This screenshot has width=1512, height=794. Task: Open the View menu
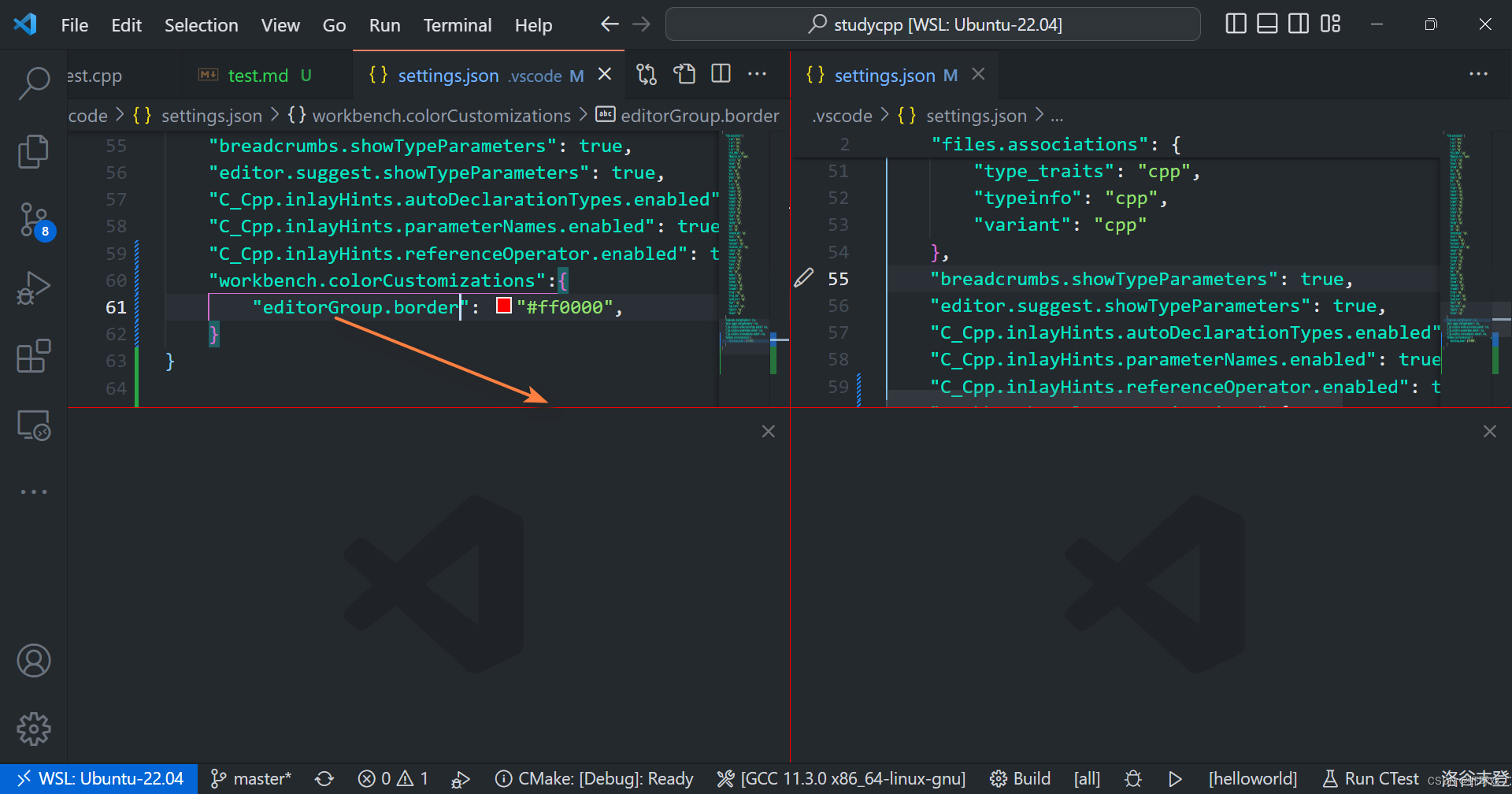click(280, 25)
